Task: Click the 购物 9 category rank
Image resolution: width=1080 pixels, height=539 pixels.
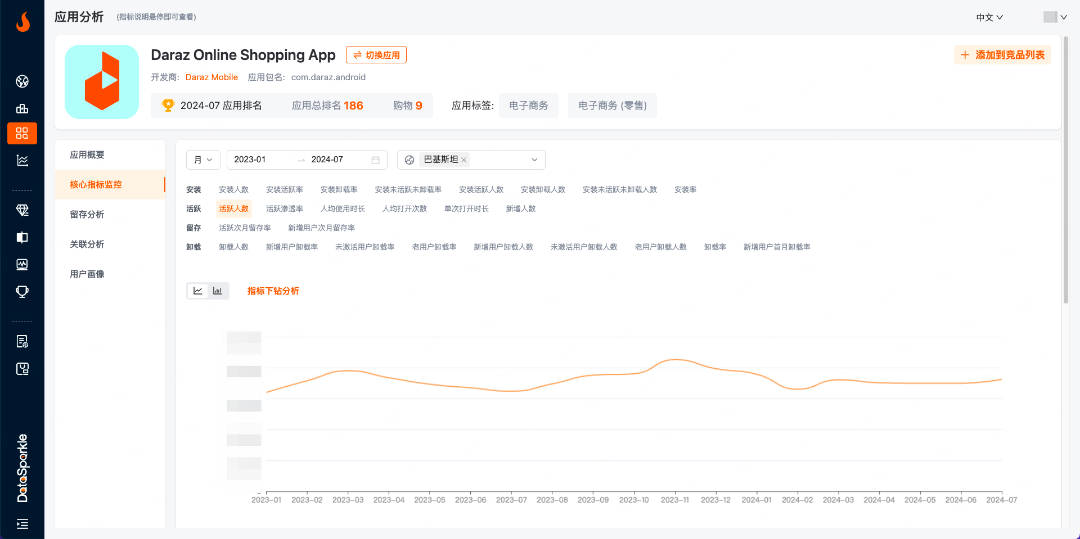Action: pos(408,106)
